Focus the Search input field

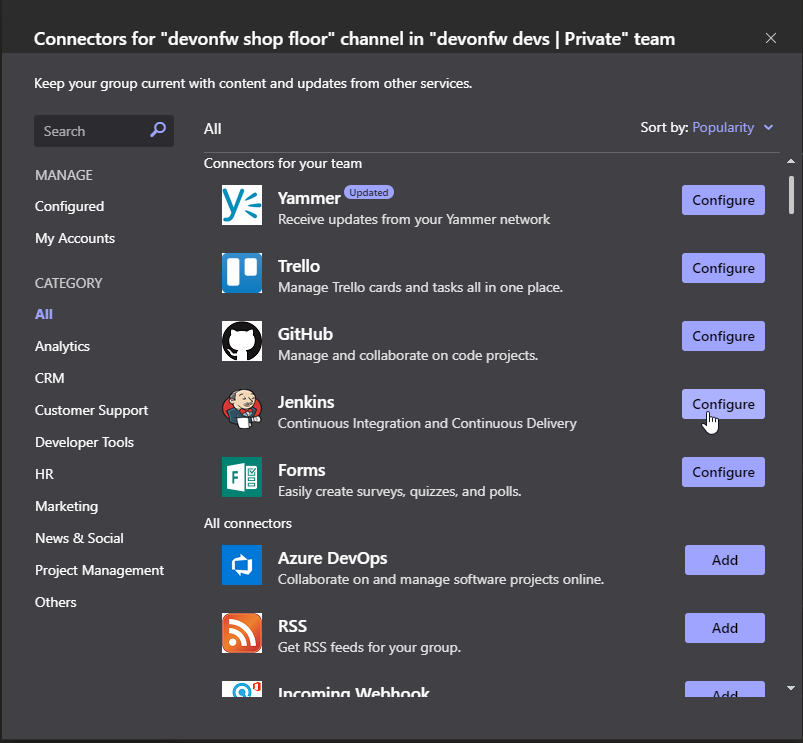pyautogui.click(x=92, y=131)
